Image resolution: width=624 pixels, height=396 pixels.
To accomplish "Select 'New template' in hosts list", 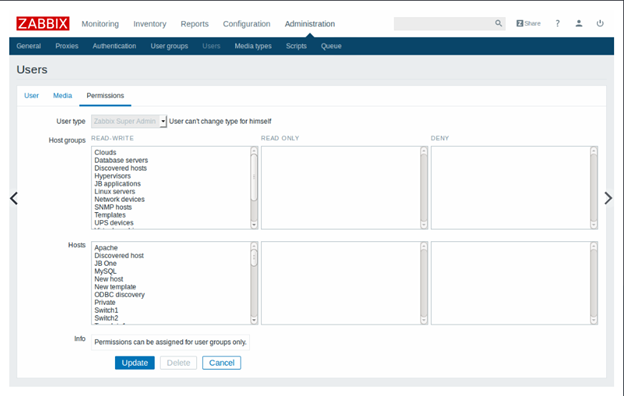I will [x=115, y=287].
